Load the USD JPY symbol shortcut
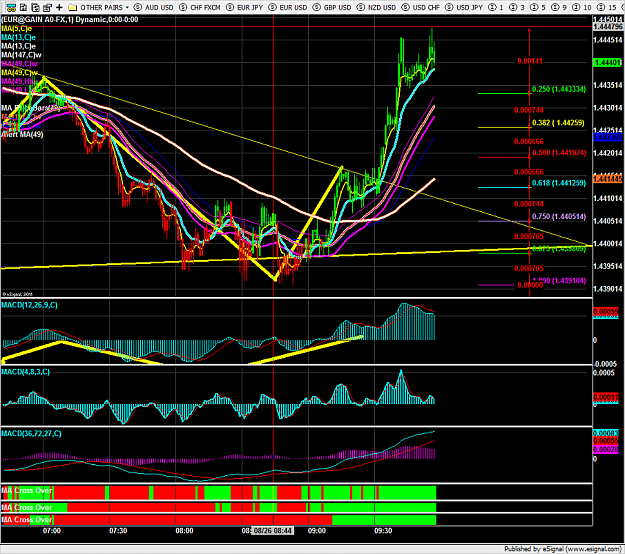 [464, 7]
